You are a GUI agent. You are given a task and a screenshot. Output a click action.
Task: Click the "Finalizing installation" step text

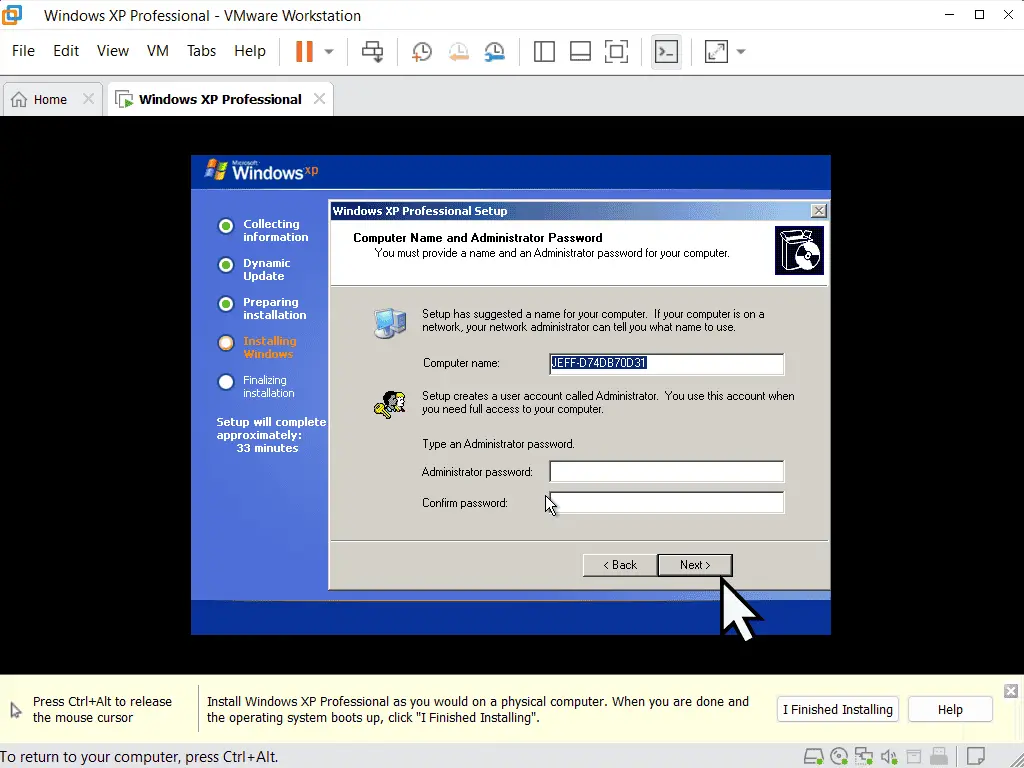coord(268,387)
